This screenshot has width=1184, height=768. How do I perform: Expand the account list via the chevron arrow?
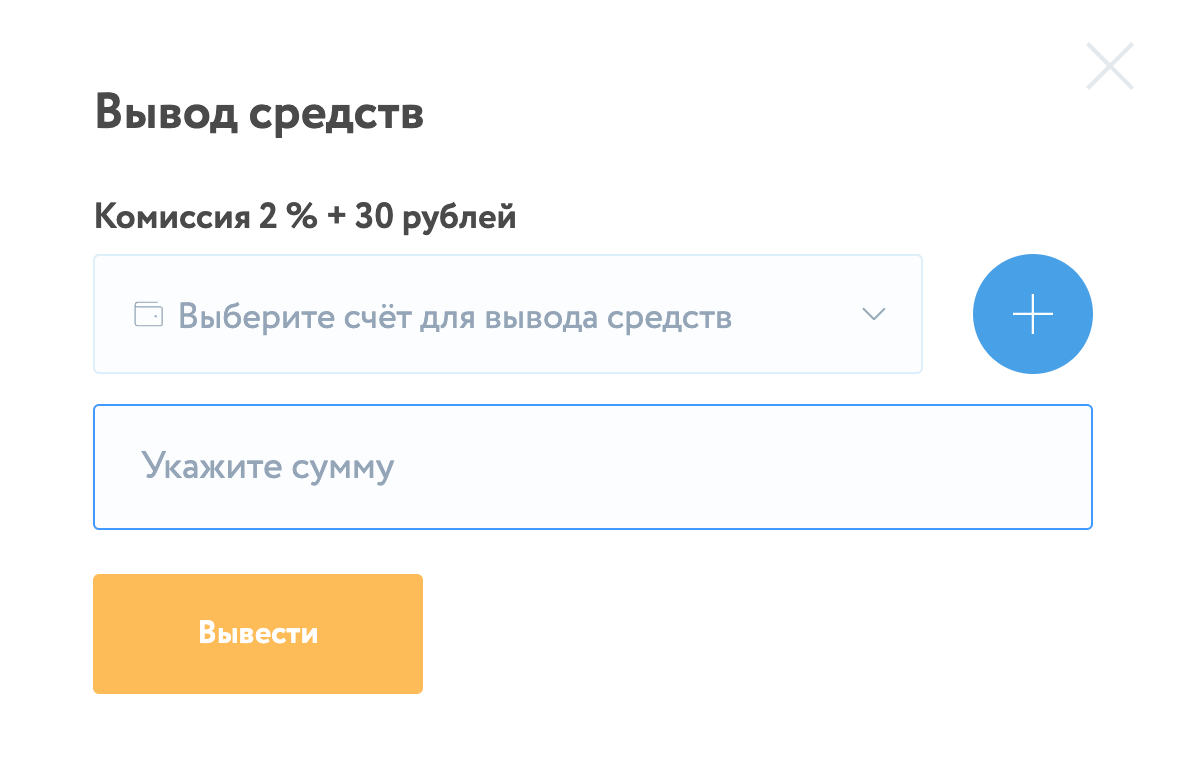(x=873, y=315)
